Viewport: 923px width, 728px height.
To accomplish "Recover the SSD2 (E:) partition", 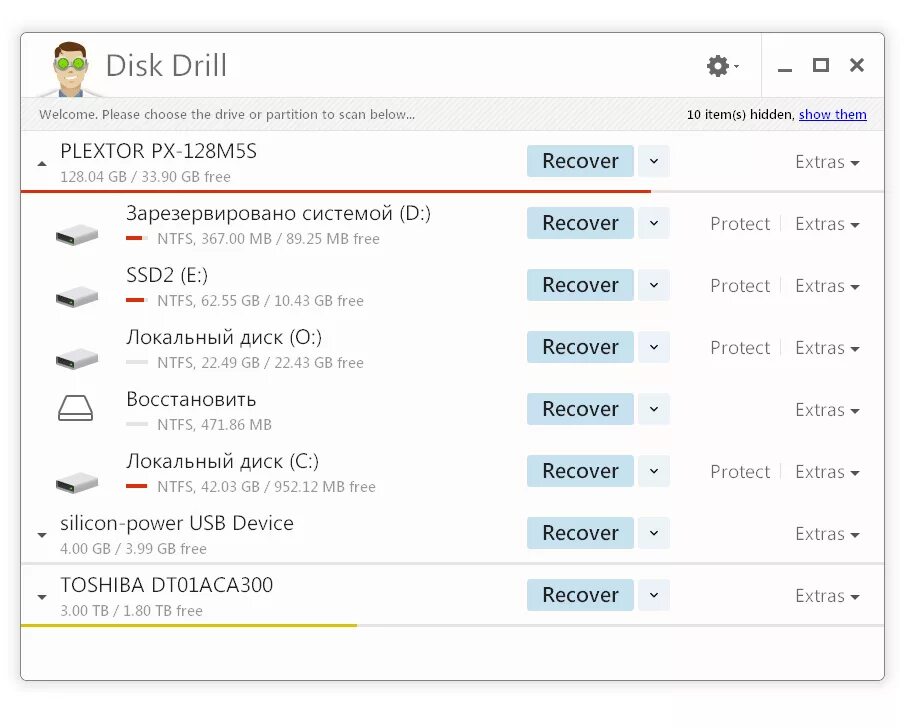I will [x=580, y=285].
